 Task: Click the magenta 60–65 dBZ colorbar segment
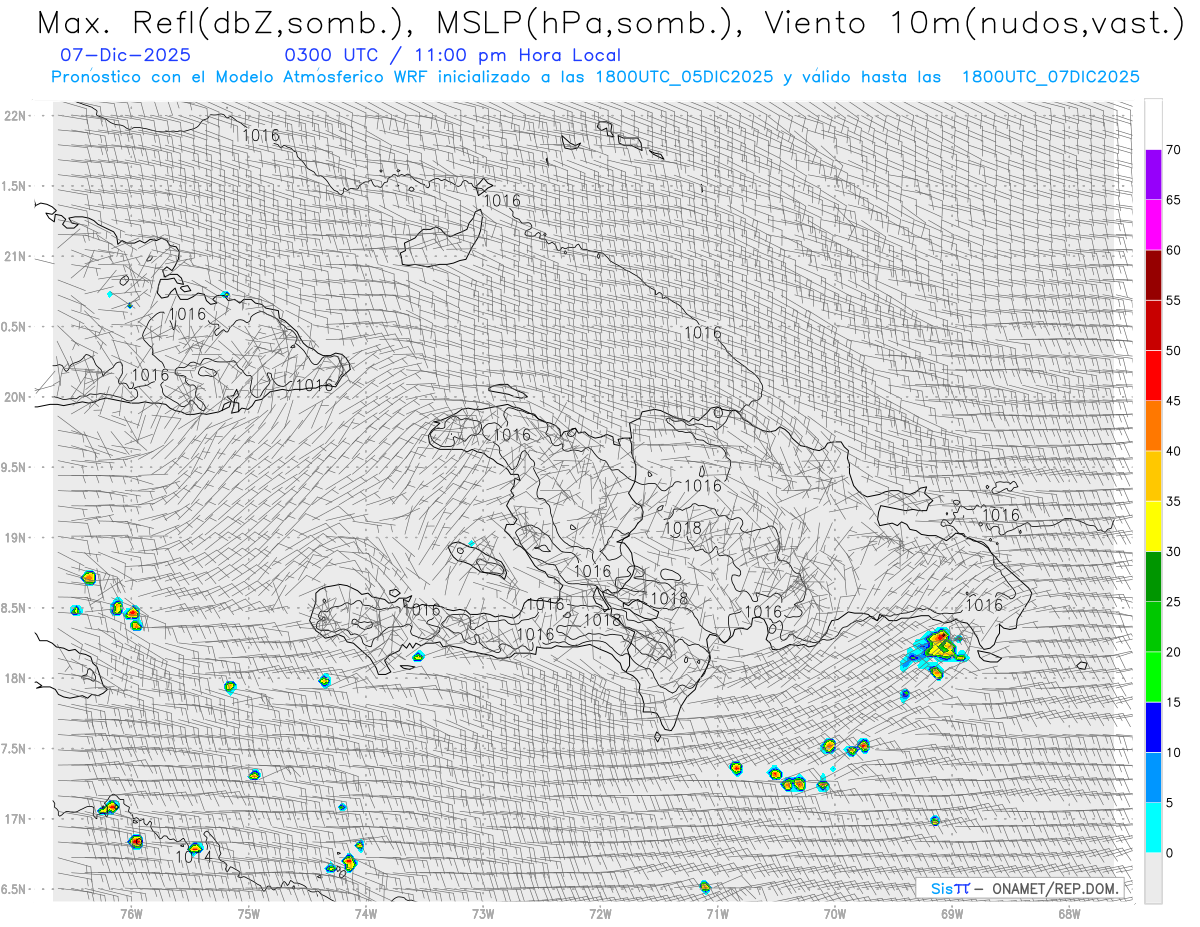tap(1153, 225)
